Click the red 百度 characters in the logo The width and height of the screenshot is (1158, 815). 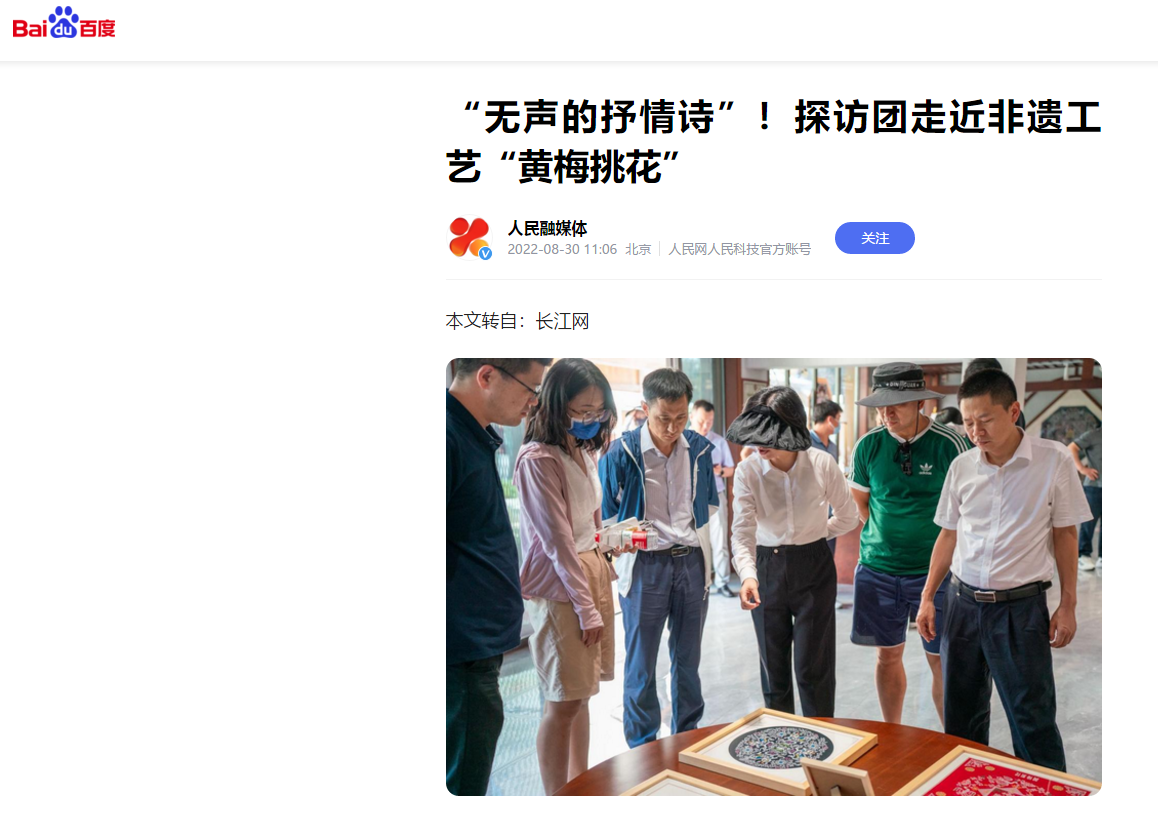tap(97, 28)
